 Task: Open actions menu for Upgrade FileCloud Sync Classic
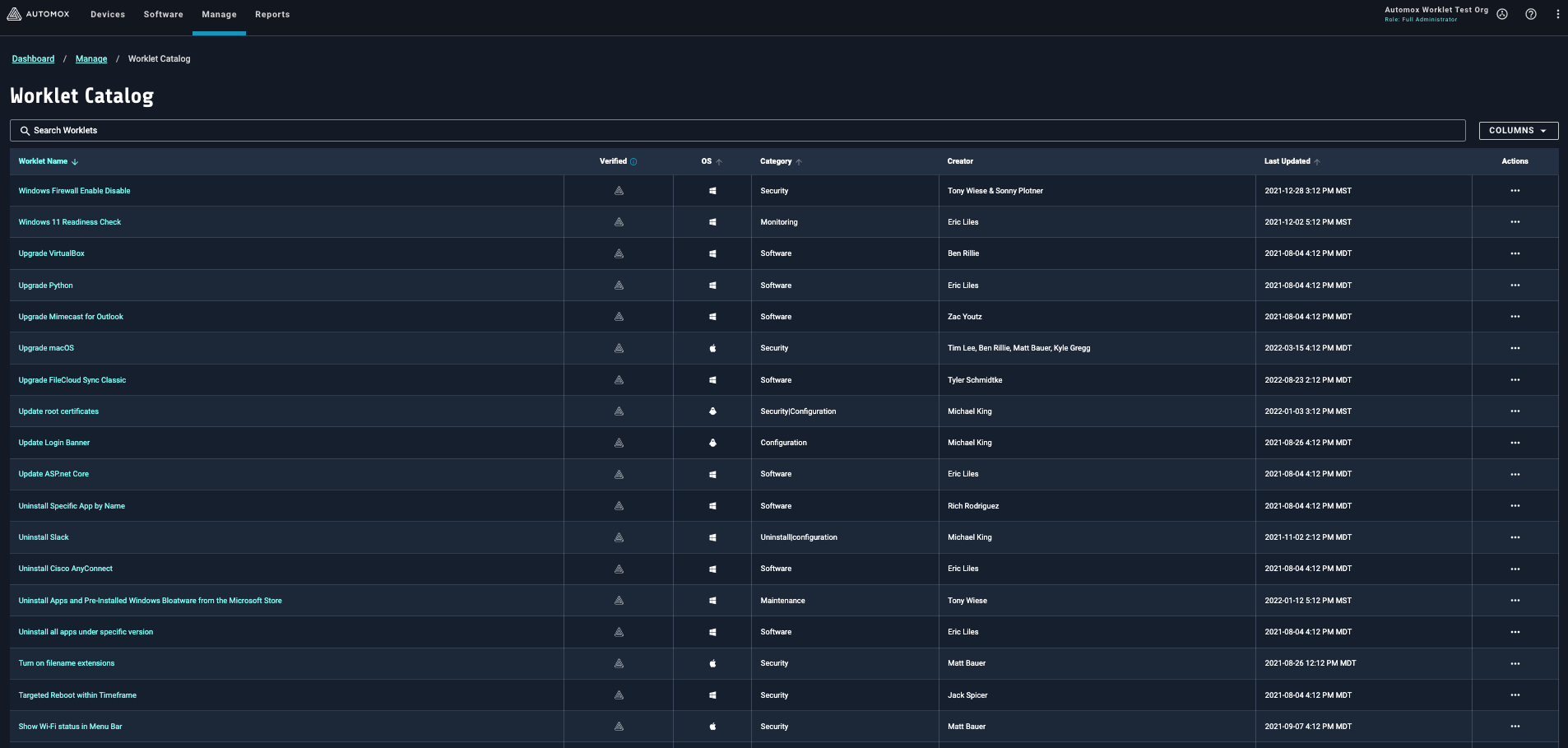(1515, 380)
